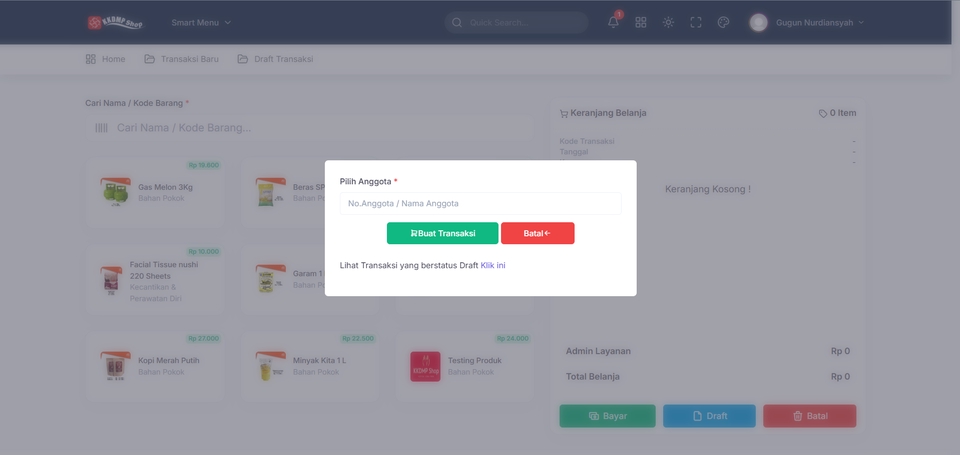This screenshot has width=960, height=455.
Task: Click the Keranjang Belanja cart icon
Action: (x=563, y=113)
